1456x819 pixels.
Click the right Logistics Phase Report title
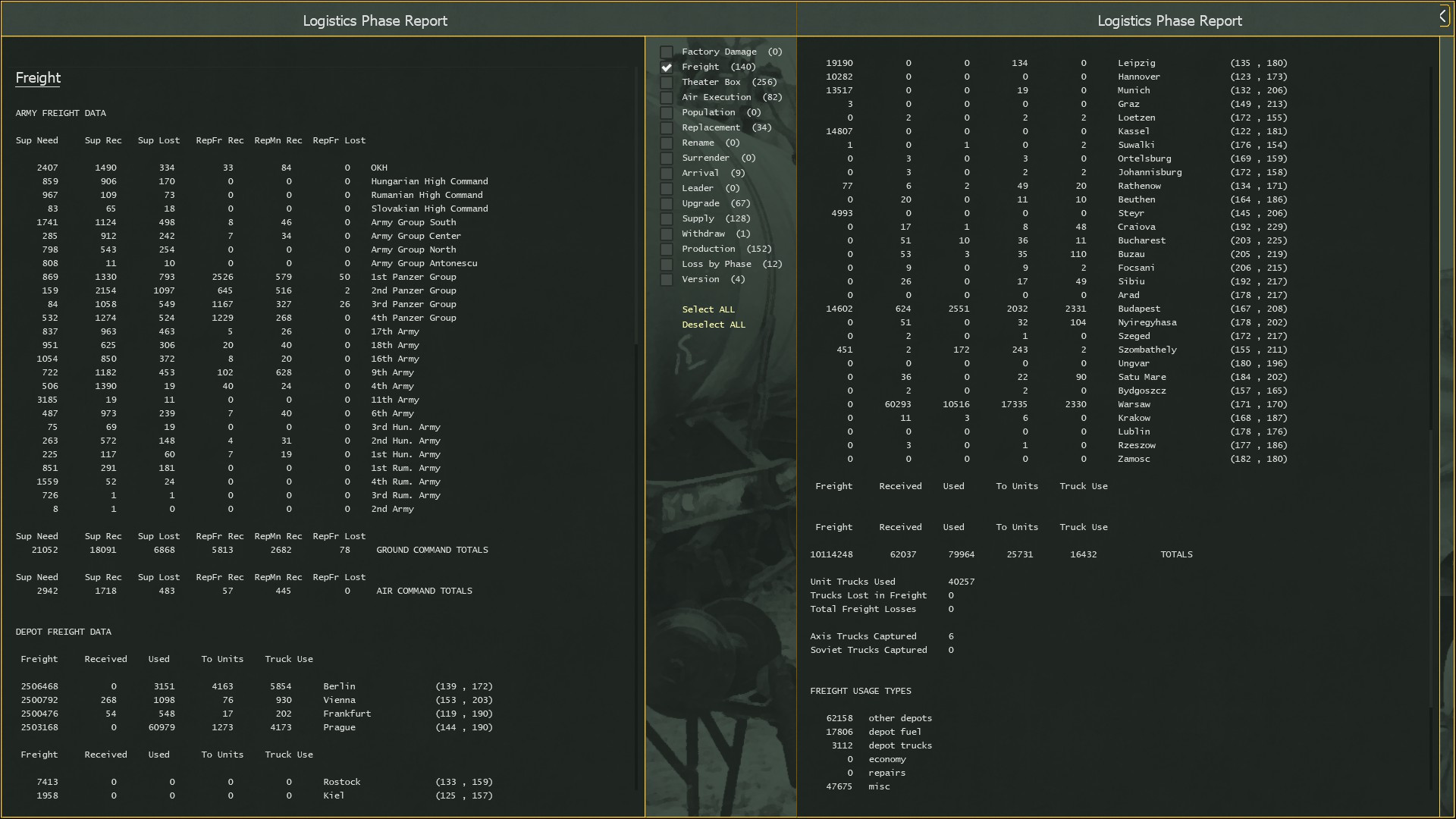coord(1169,20)
